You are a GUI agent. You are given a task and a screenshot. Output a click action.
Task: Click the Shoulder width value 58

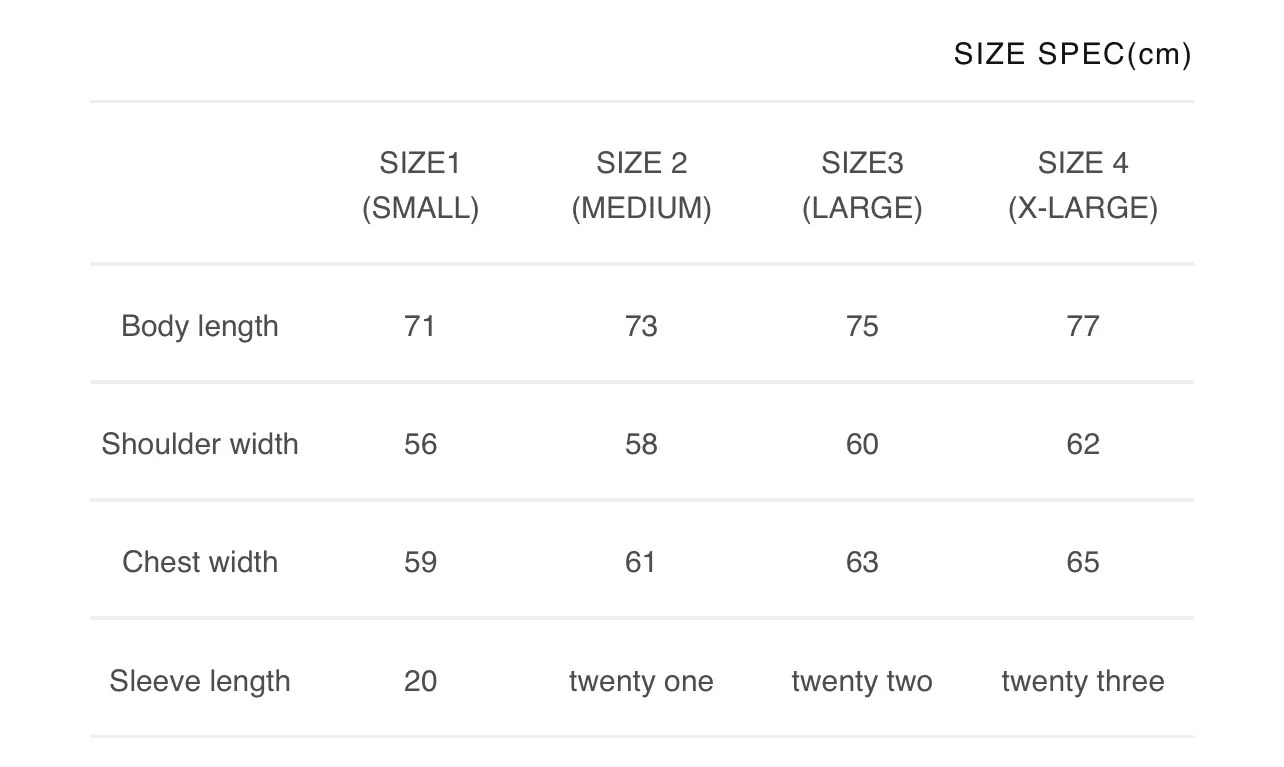[641, 444]
